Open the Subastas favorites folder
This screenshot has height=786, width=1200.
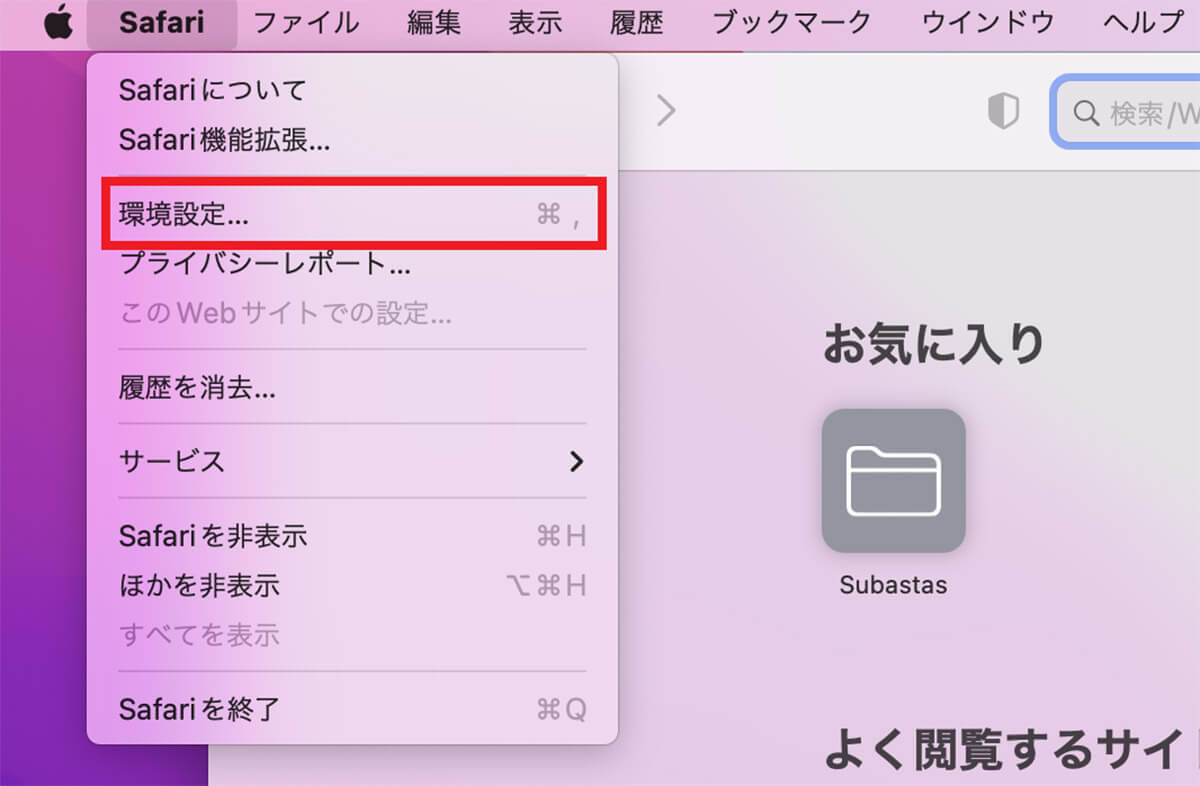click(x=893, y=481)
